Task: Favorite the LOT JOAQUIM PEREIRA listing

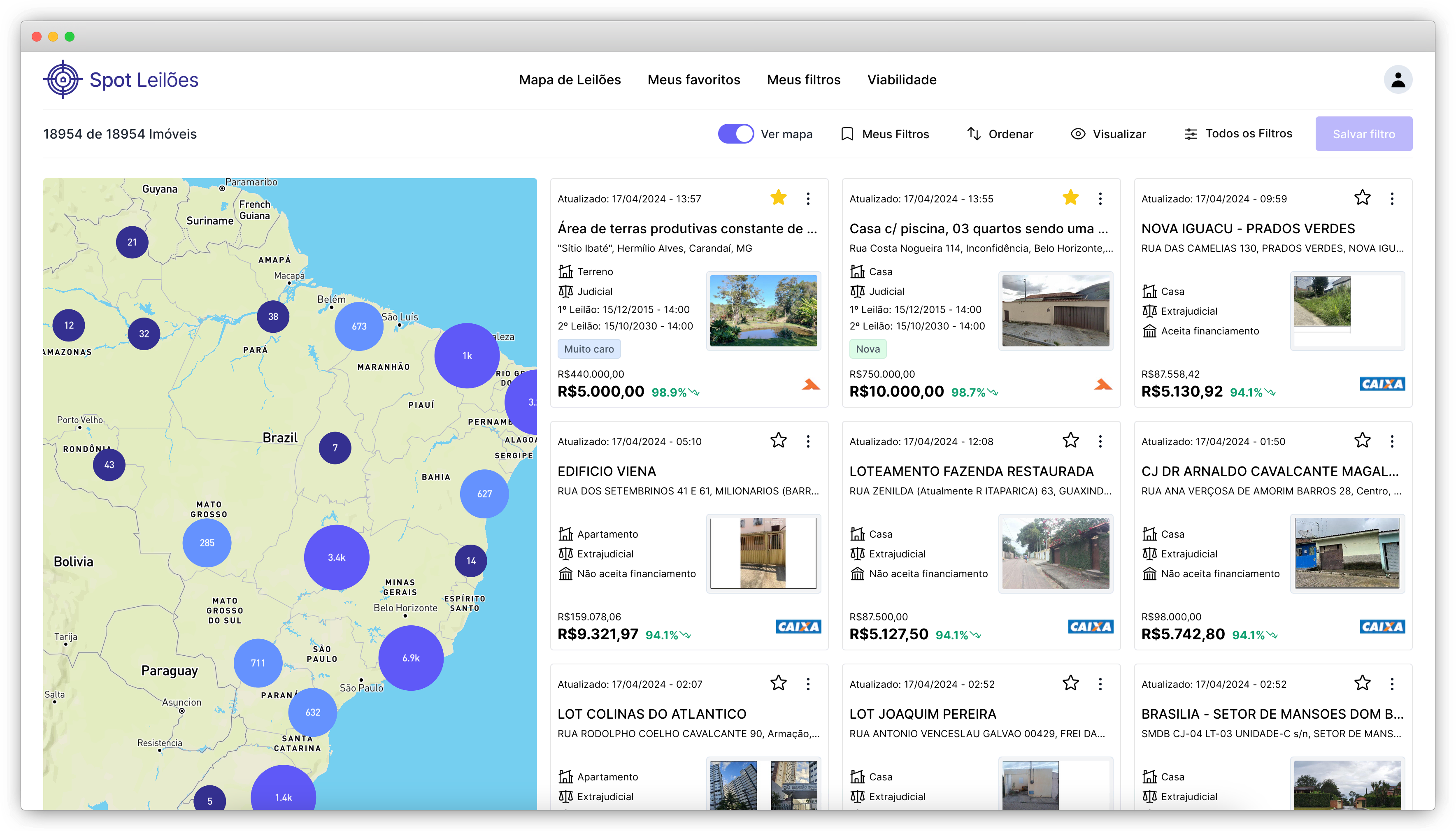Action: [1070, 682]
